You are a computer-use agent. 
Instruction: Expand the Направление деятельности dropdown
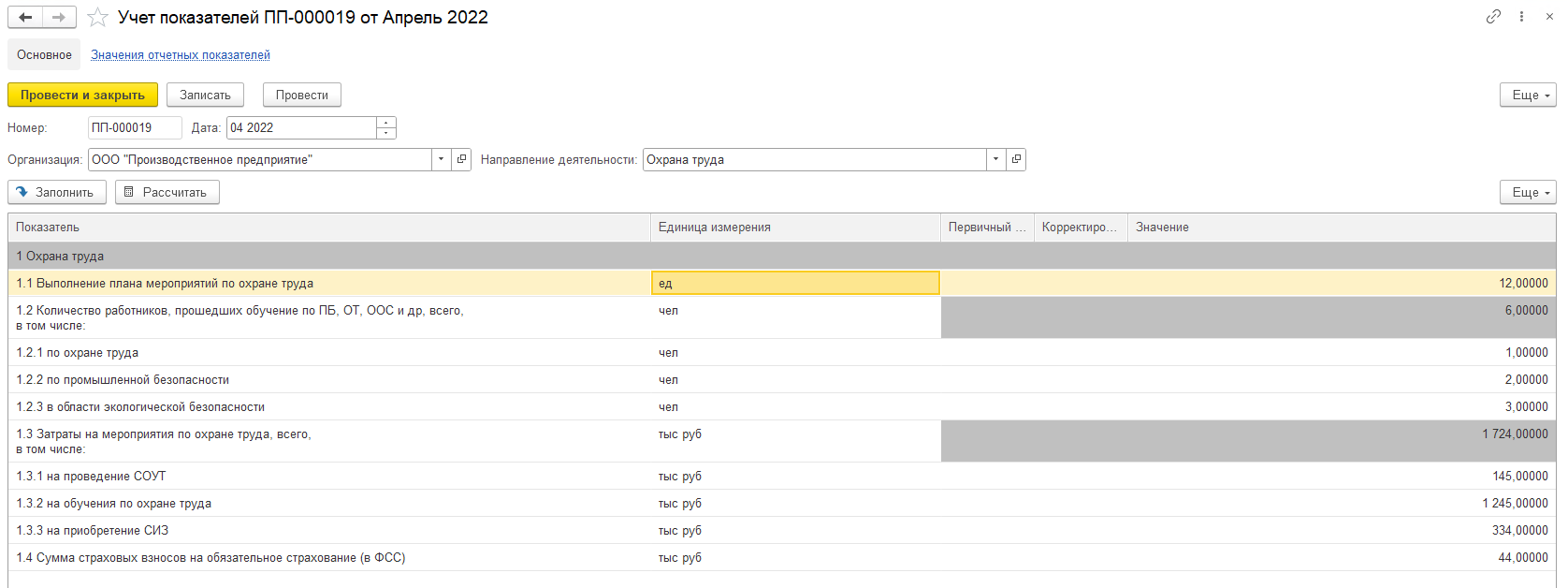pyautogui.click(x=995, y=159)
